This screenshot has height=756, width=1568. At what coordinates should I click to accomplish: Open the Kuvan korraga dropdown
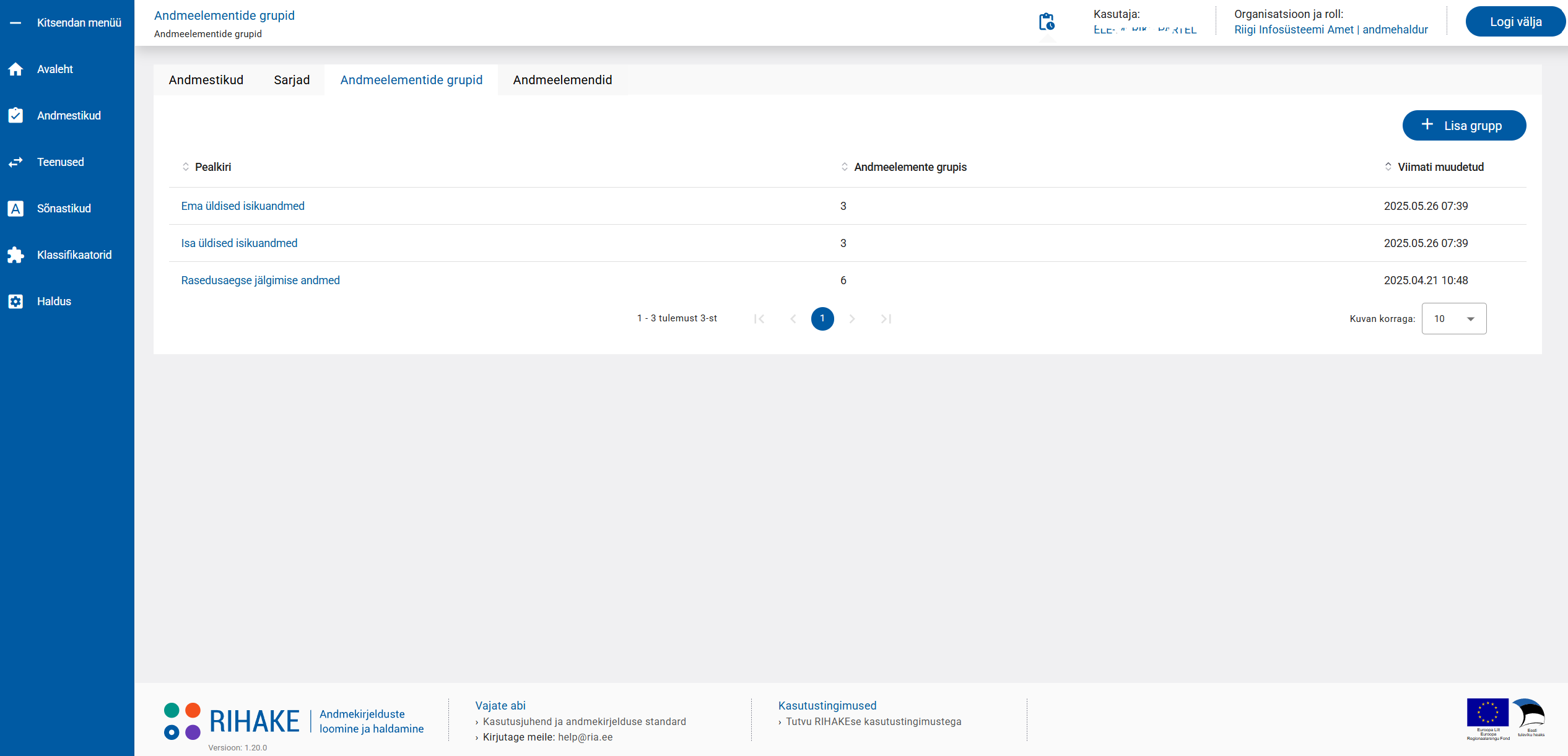[1453, 319]
